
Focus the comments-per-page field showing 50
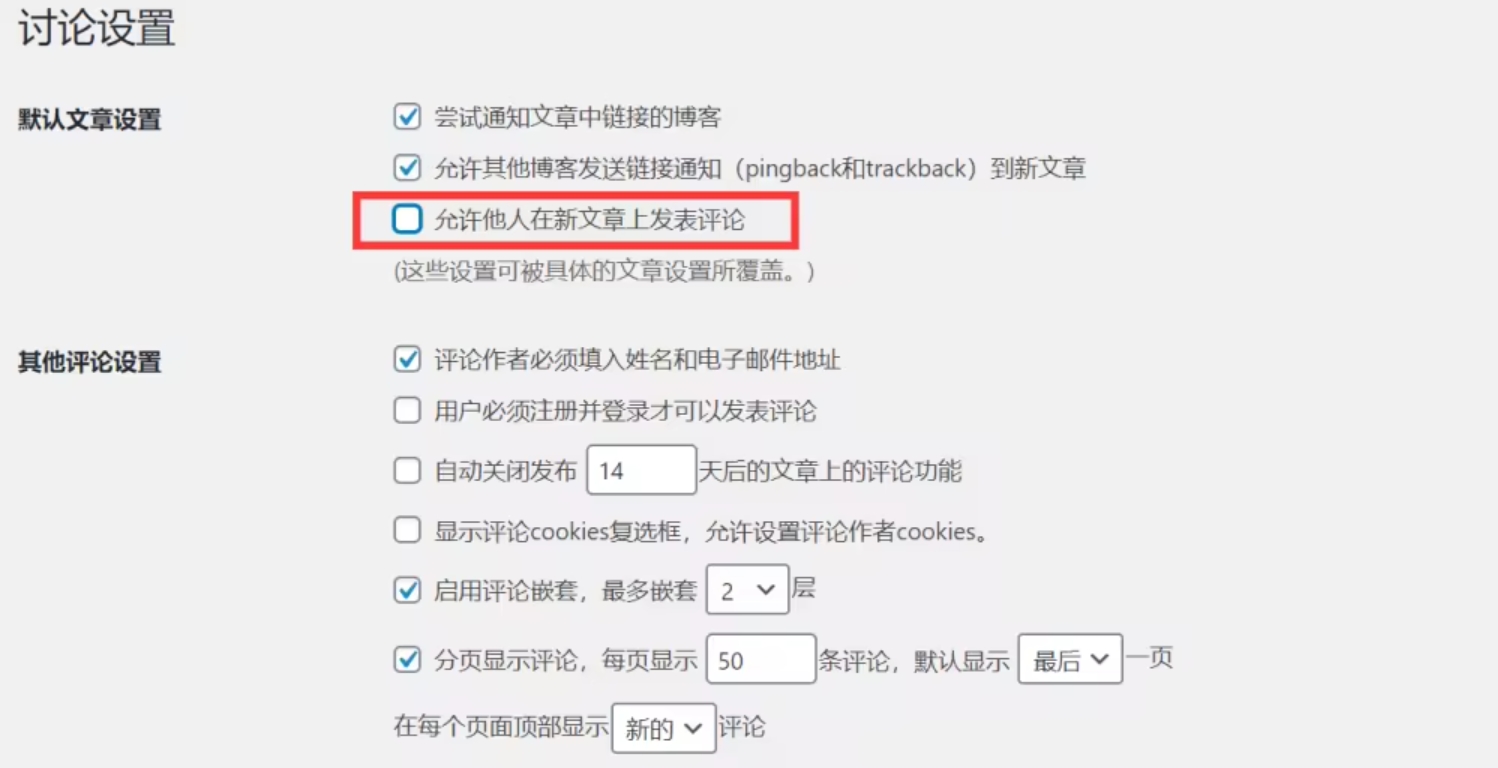(761, 659)
